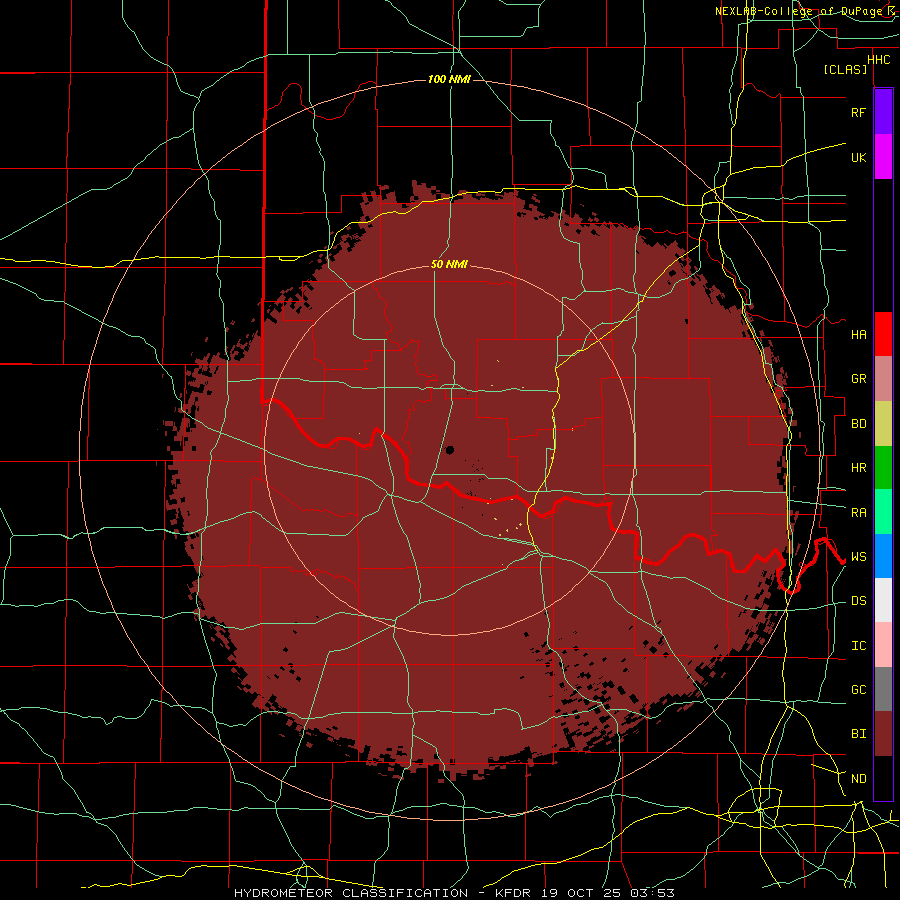Click the UK legend label
Viewport: 900px width, 900px height.
tap(858, 158)
